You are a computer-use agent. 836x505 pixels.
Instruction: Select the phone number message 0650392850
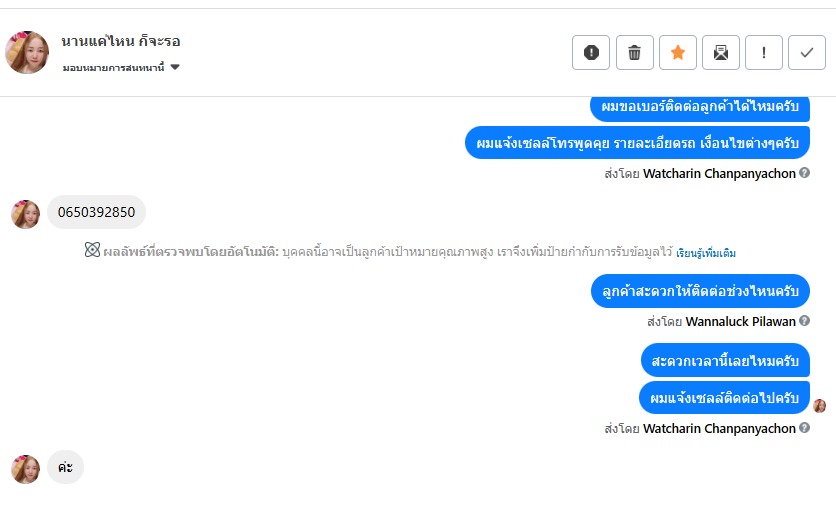[x=96, y=212]
